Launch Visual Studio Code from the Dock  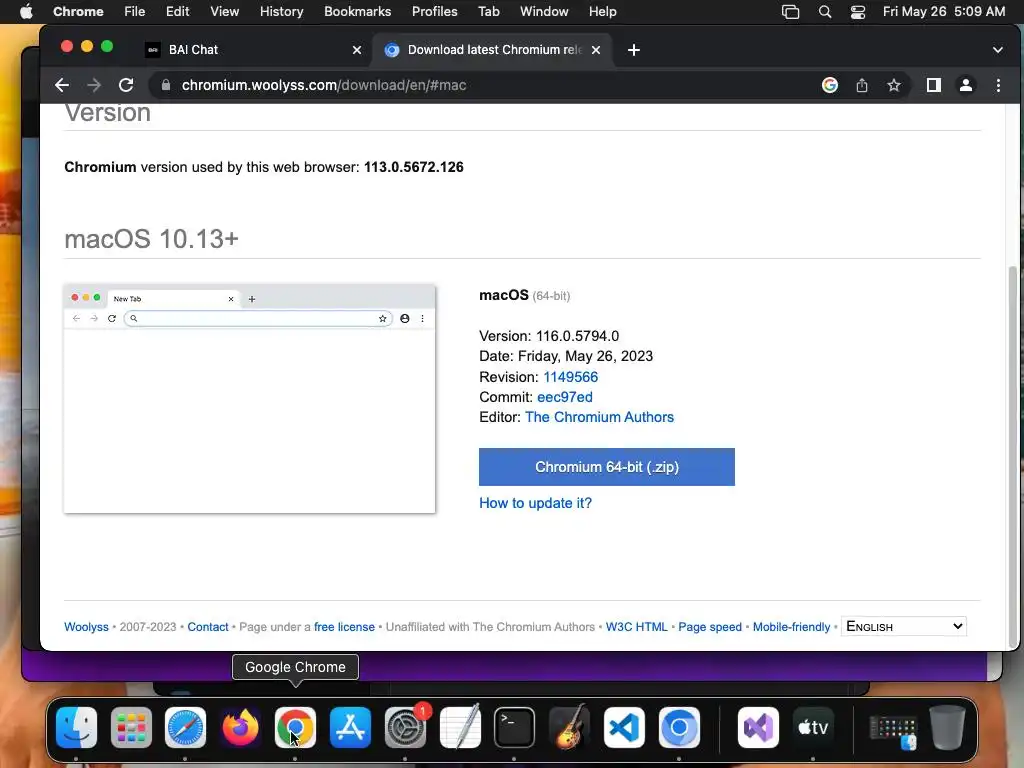coord(624,727)
